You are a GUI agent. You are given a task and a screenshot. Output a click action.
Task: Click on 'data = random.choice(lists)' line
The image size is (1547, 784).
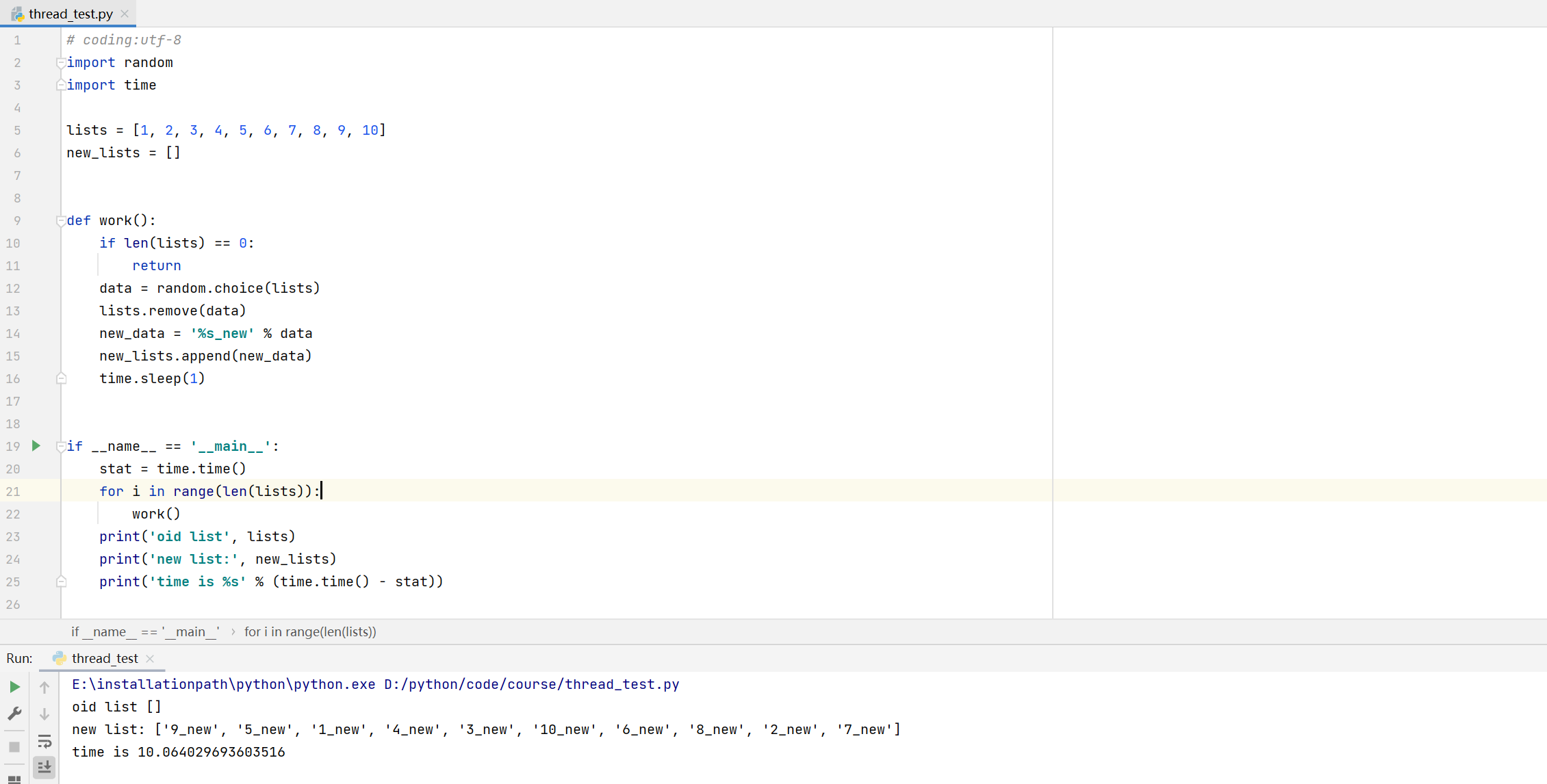pyautogui.click(x=209, y=288)
